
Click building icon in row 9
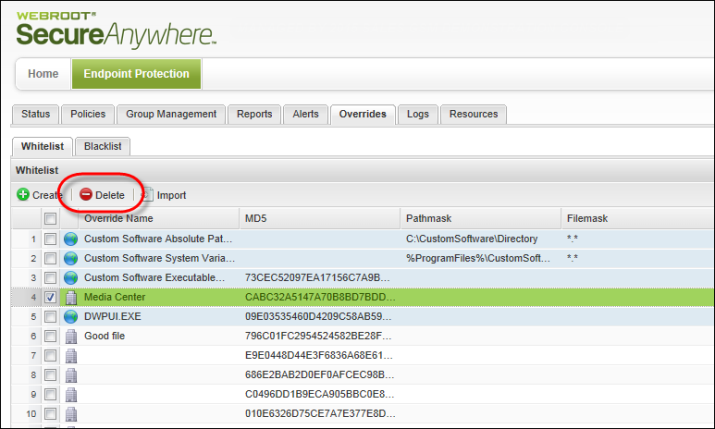(x=71, y=394)
